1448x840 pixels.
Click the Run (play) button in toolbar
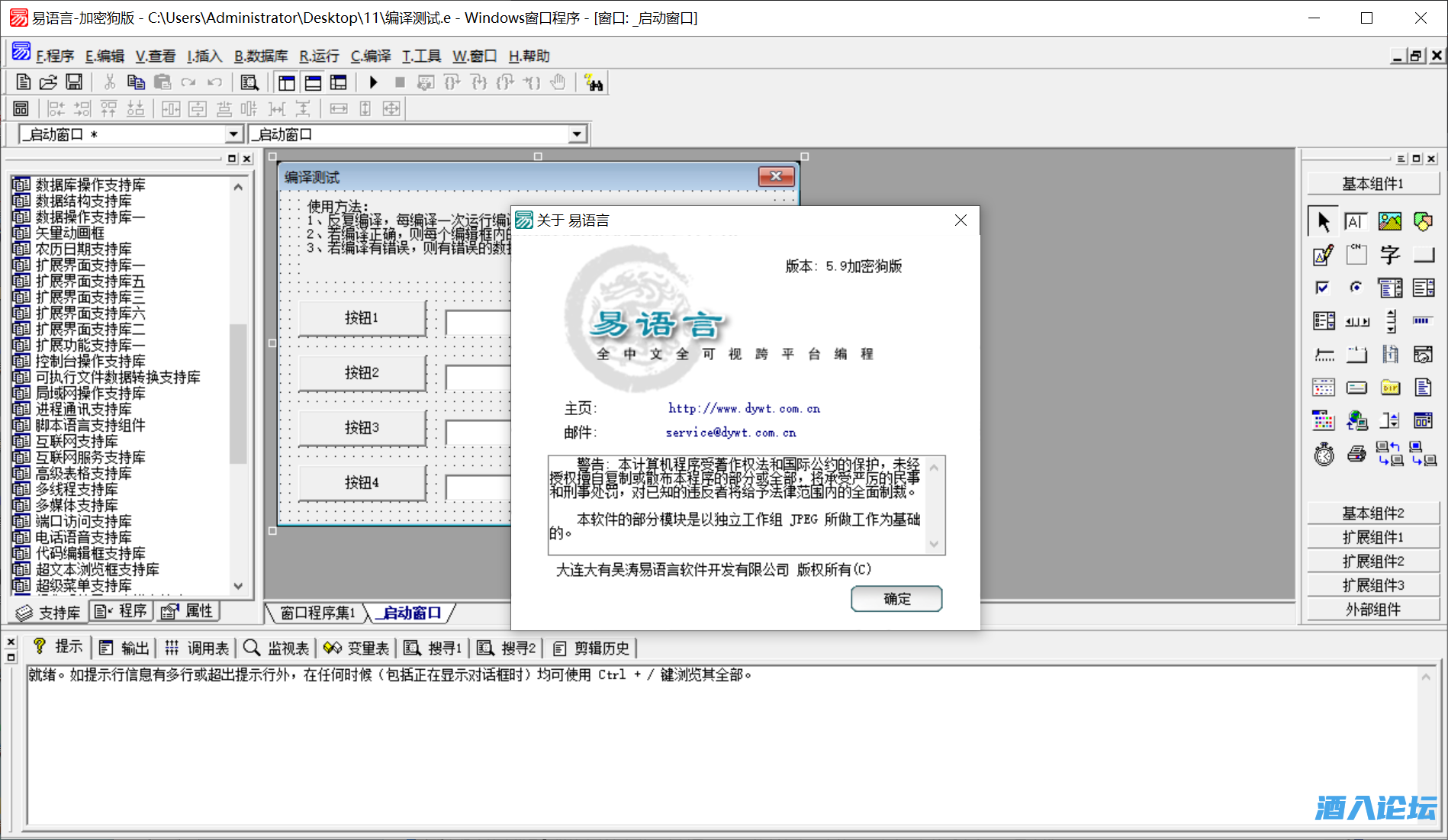[x=373, y=82]
